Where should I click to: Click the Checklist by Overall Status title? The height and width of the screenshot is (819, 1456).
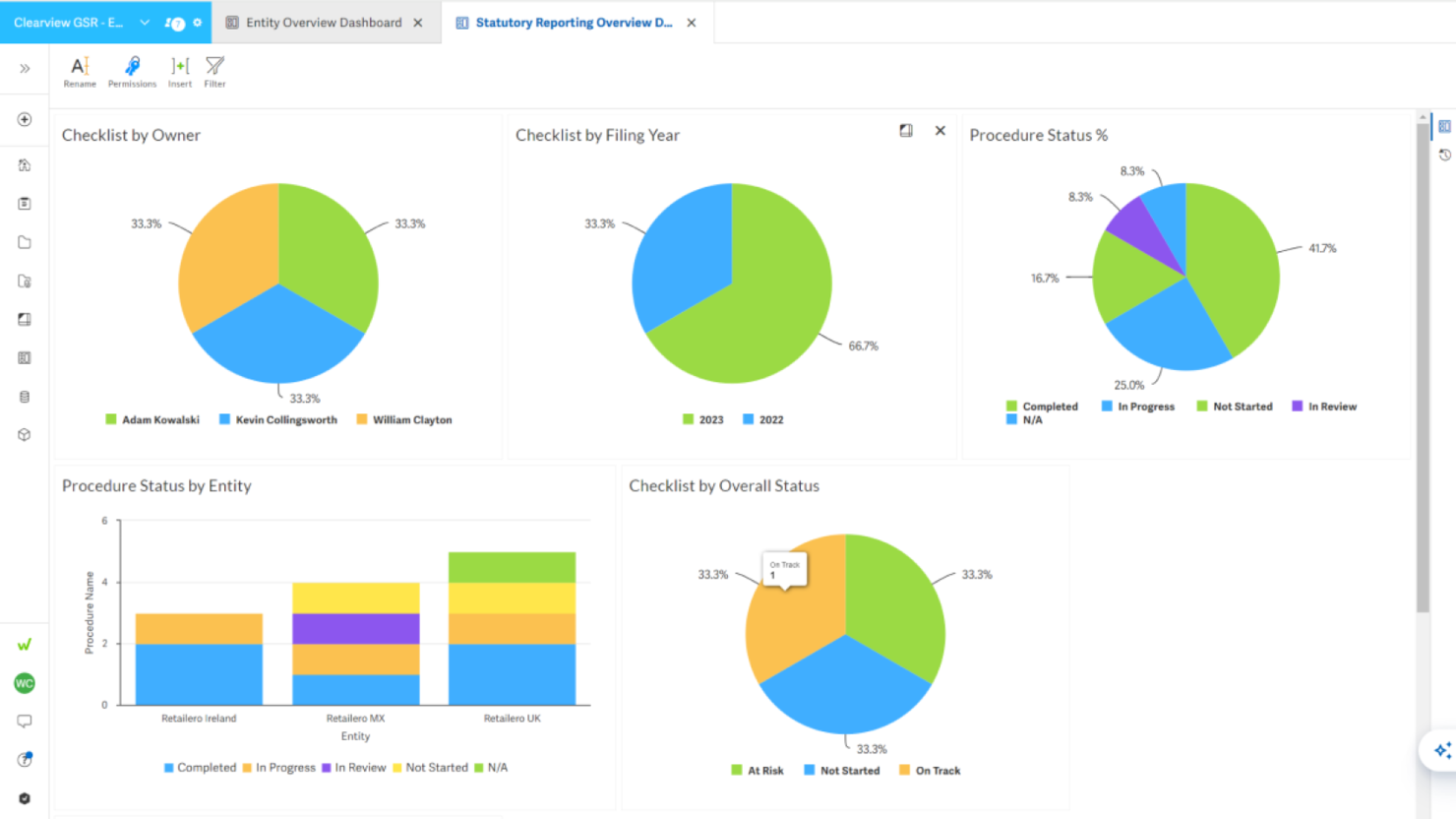[x=724, y=486]
